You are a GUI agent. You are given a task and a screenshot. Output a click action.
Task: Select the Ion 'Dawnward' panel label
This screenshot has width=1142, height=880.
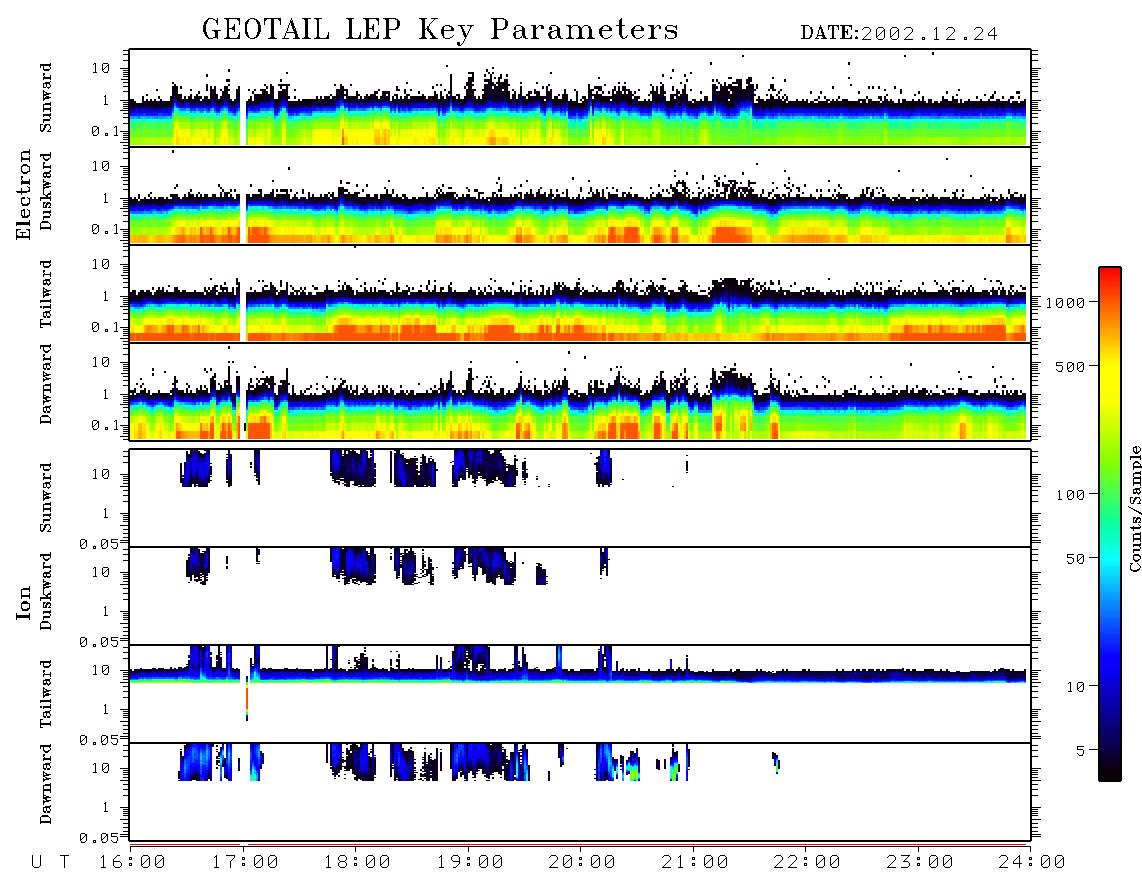[x=46, y=784]
